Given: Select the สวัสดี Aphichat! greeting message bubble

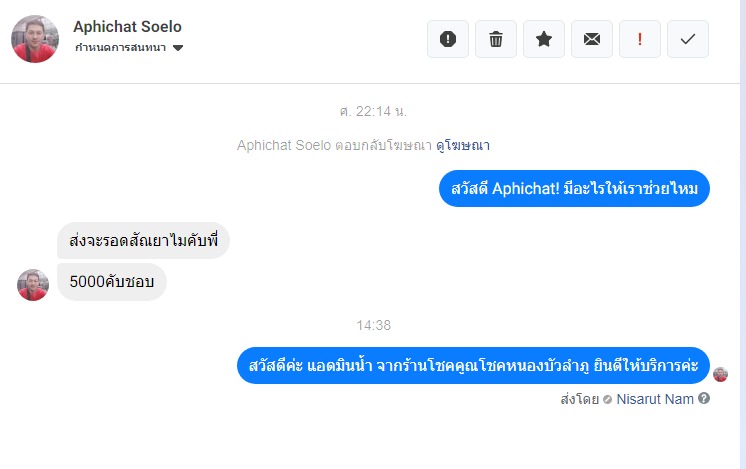Looking at the screenshot, I should click(574, 188).
